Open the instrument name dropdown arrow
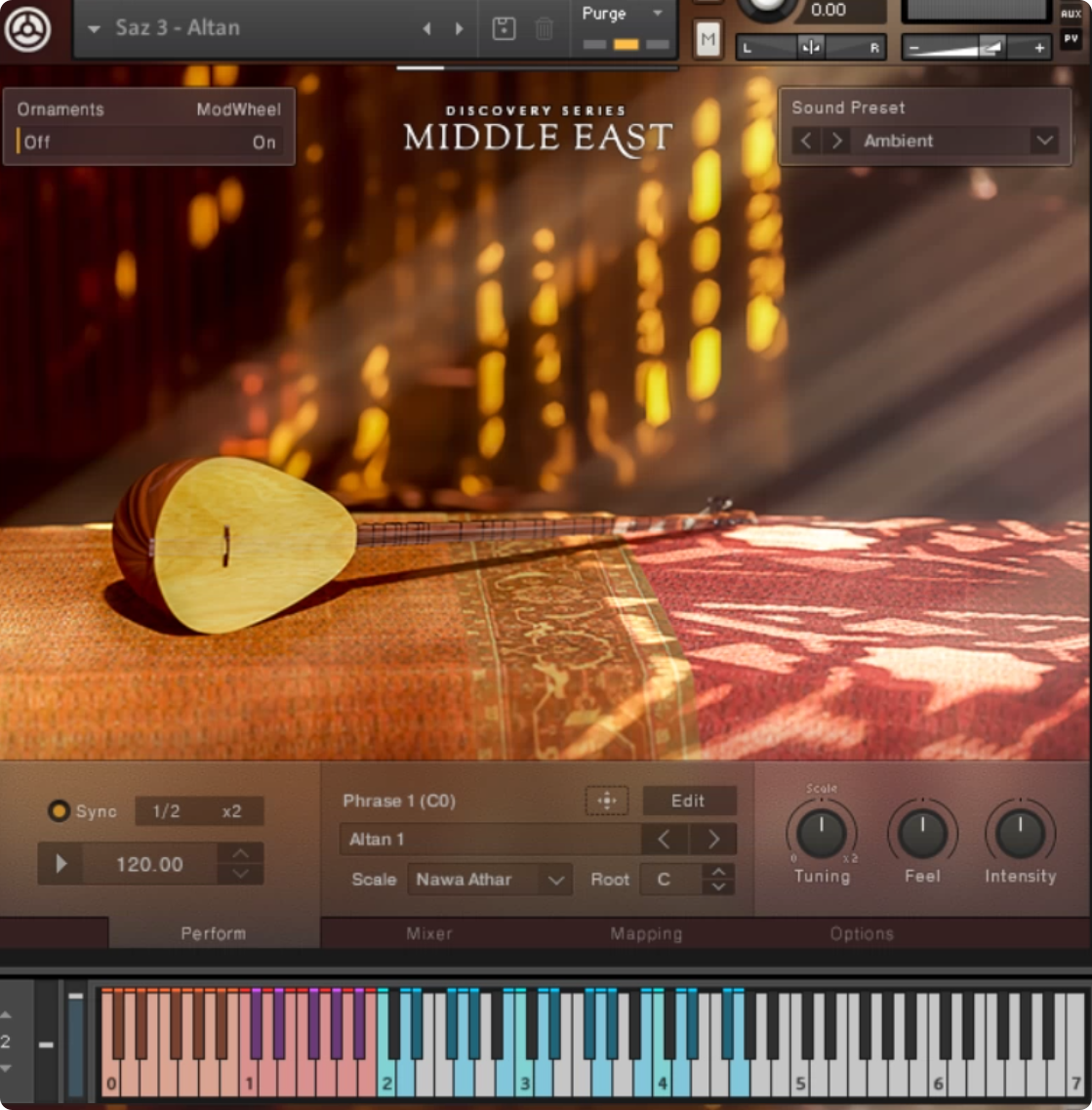 (x=94, y=29)
